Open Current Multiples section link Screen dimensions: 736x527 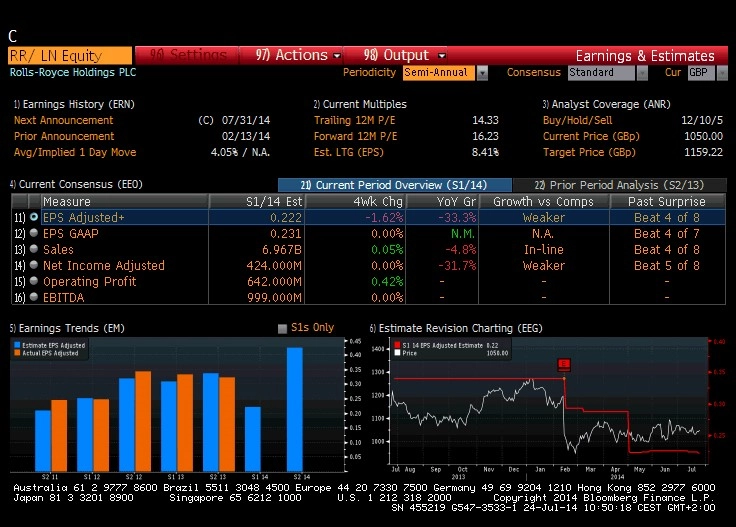click(x=360, y=104)
